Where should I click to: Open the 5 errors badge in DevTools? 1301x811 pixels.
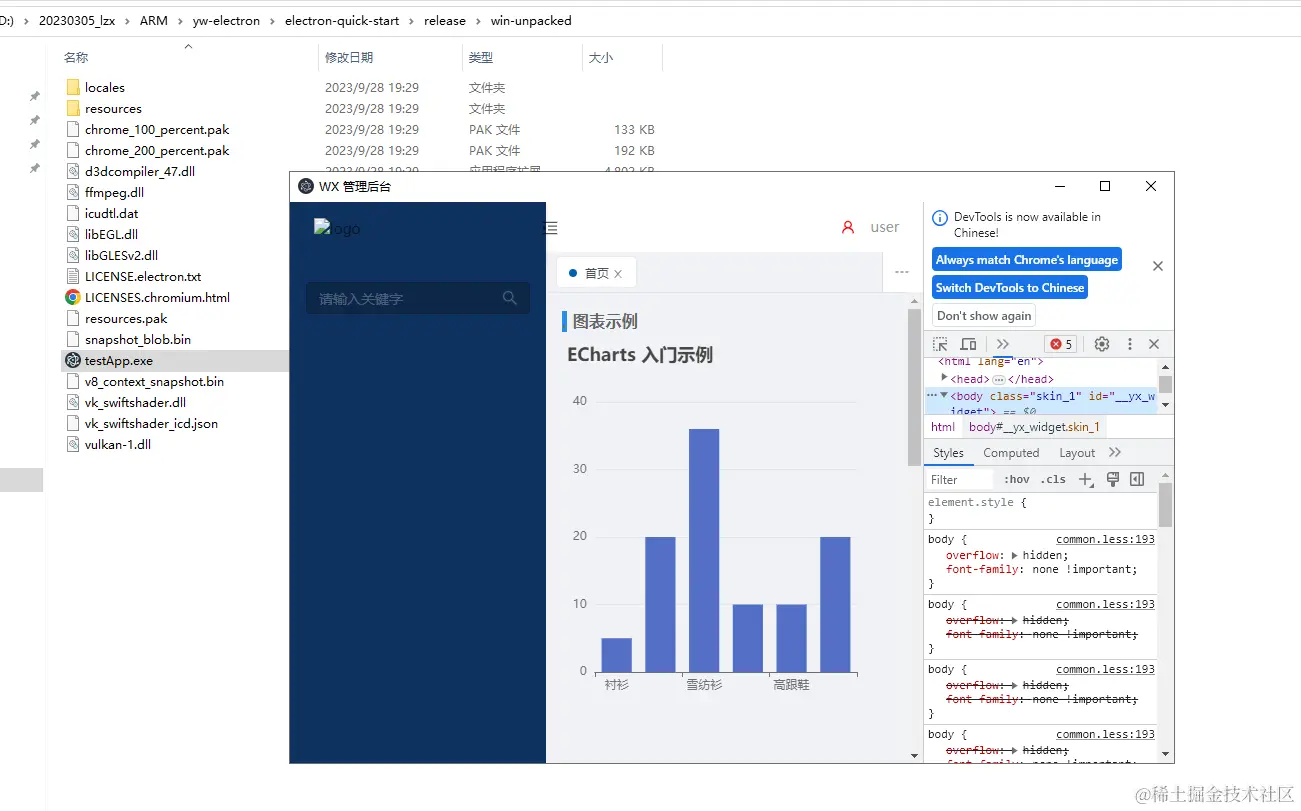[x=1061, y=344]
